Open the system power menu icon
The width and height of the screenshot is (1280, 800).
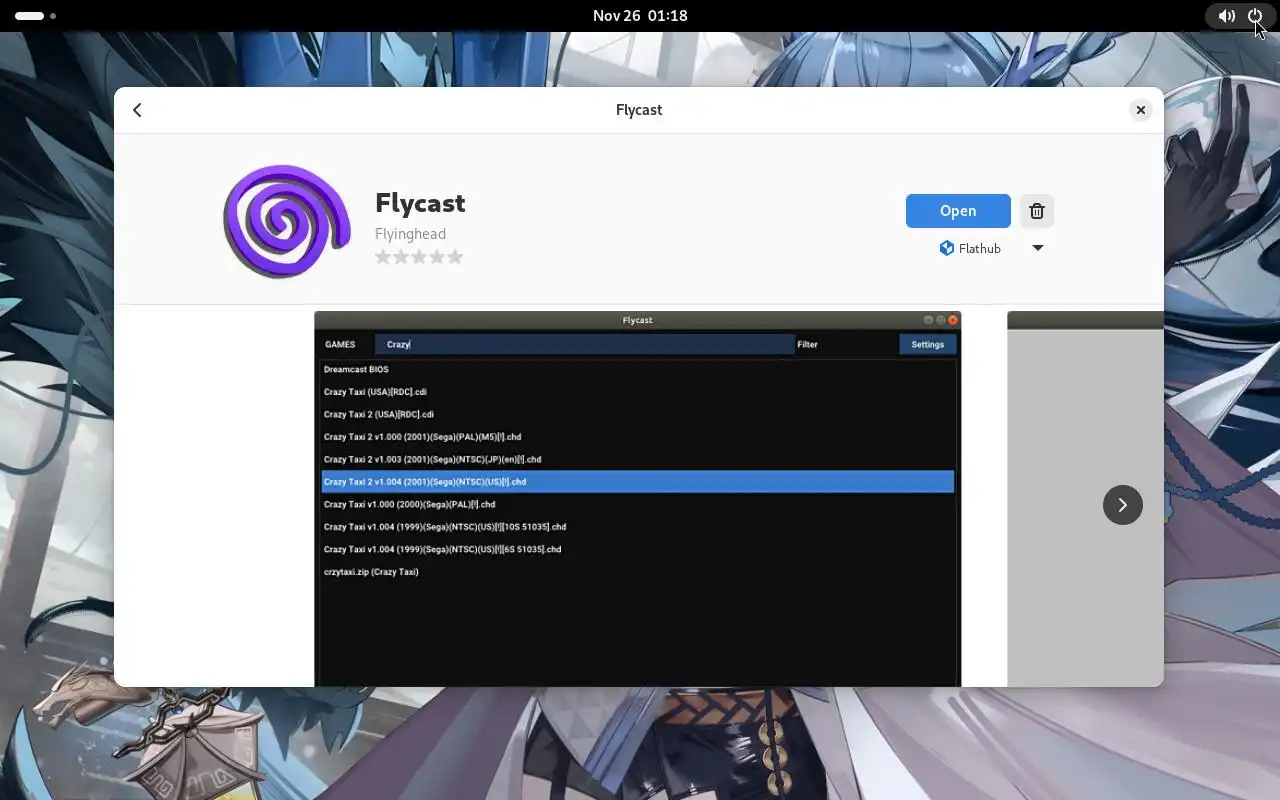1255,16
